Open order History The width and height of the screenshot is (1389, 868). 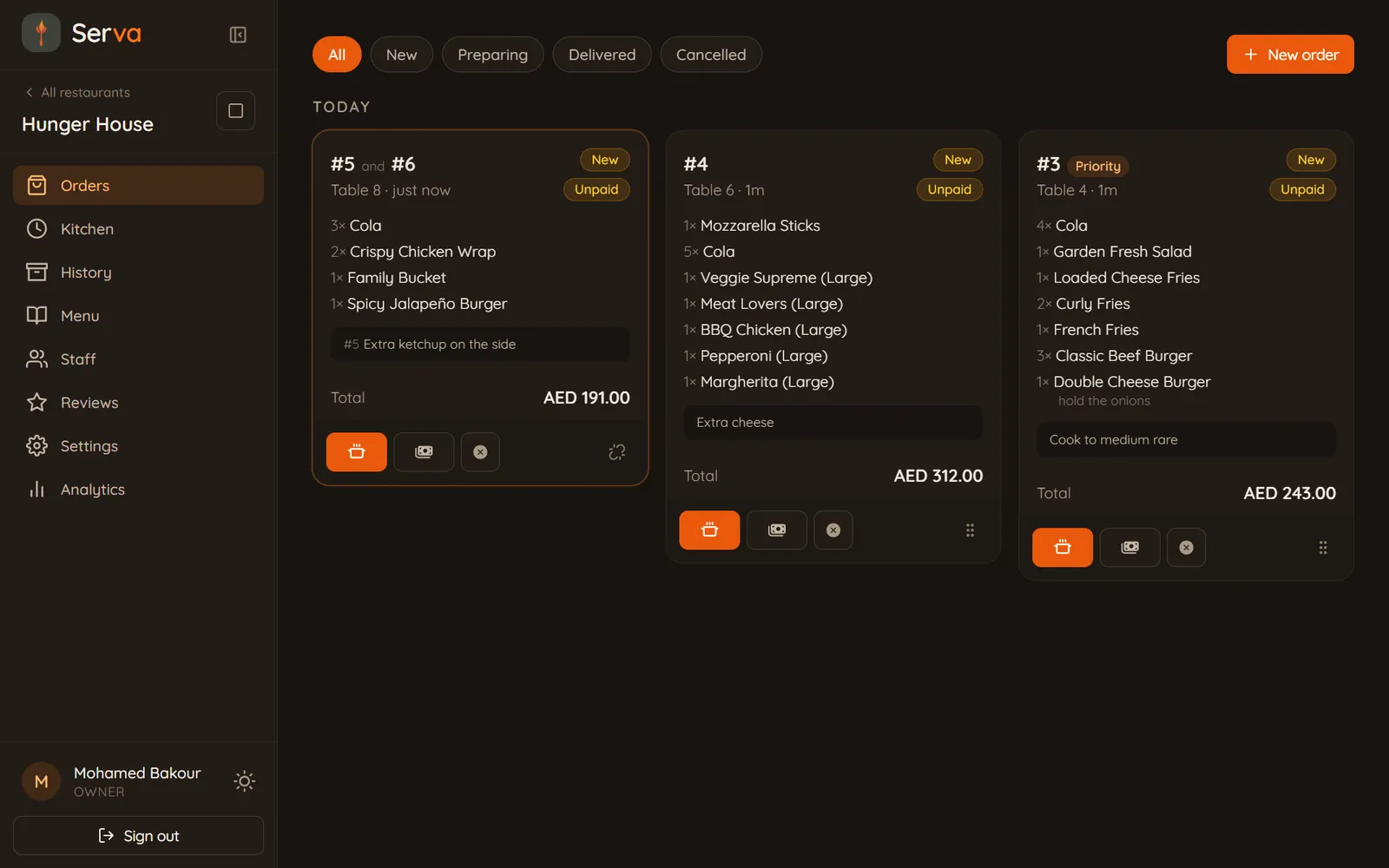click(138, 273)
